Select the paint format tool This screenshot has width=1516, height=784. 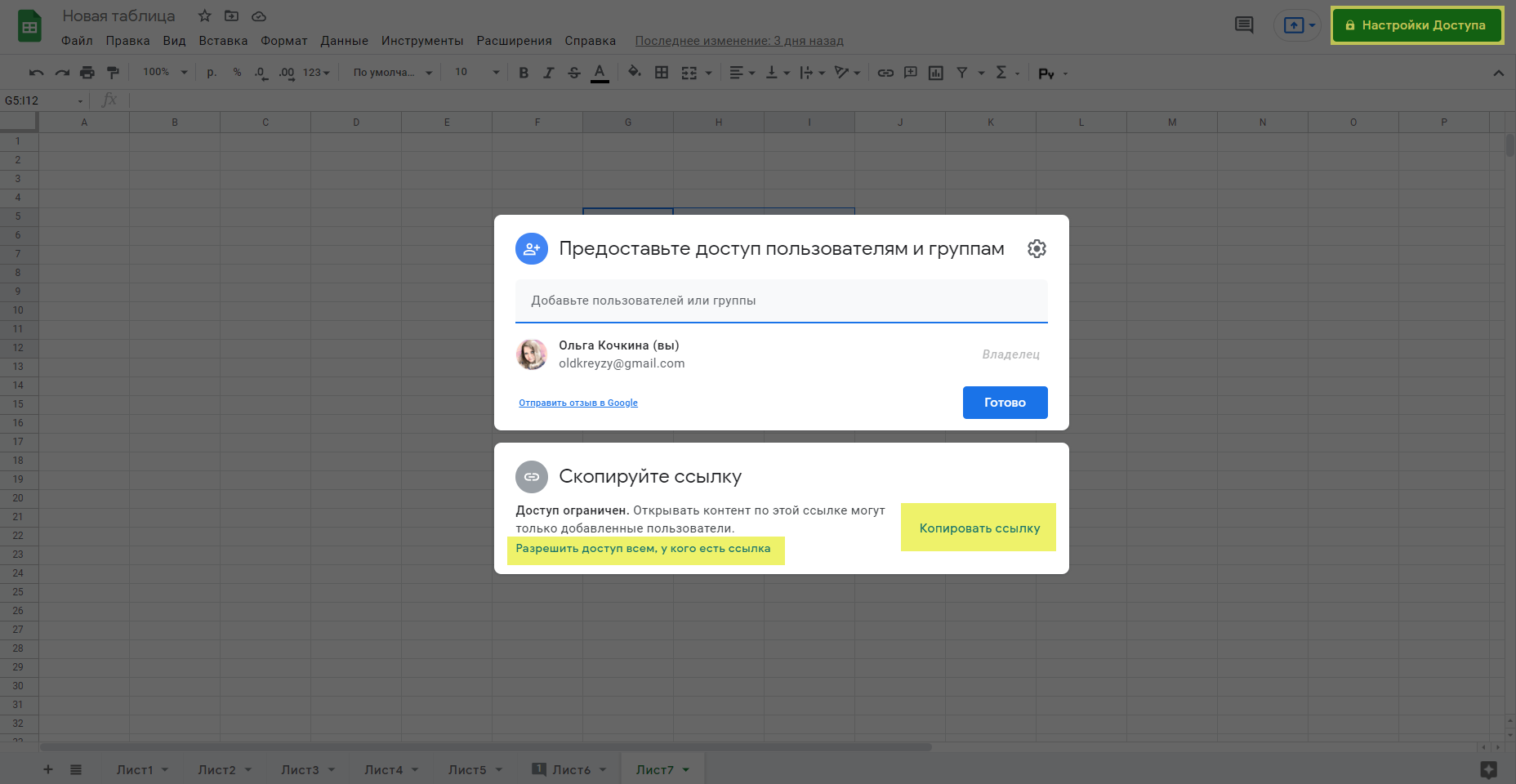(113, 73)
